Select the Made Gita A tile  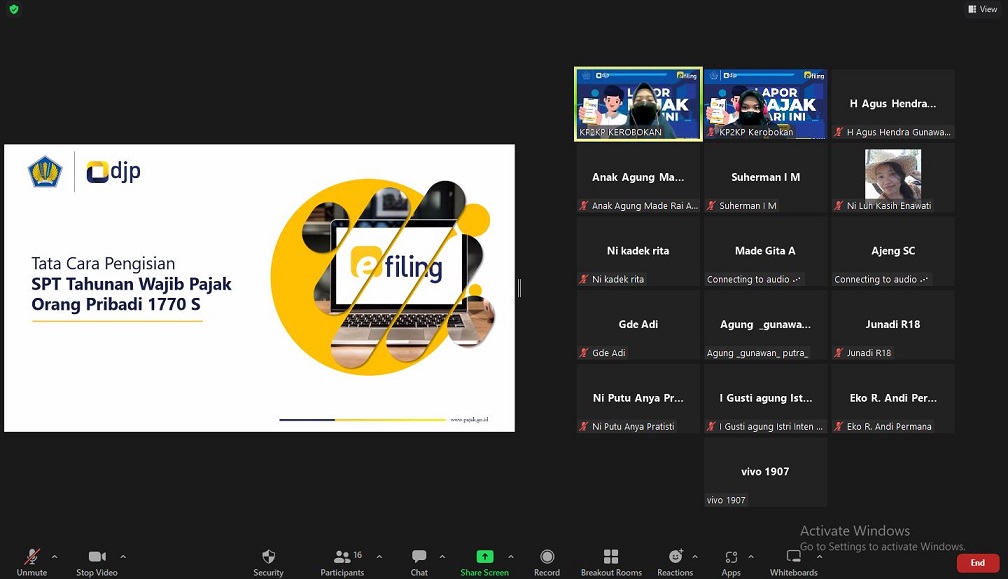pos(765,251)
